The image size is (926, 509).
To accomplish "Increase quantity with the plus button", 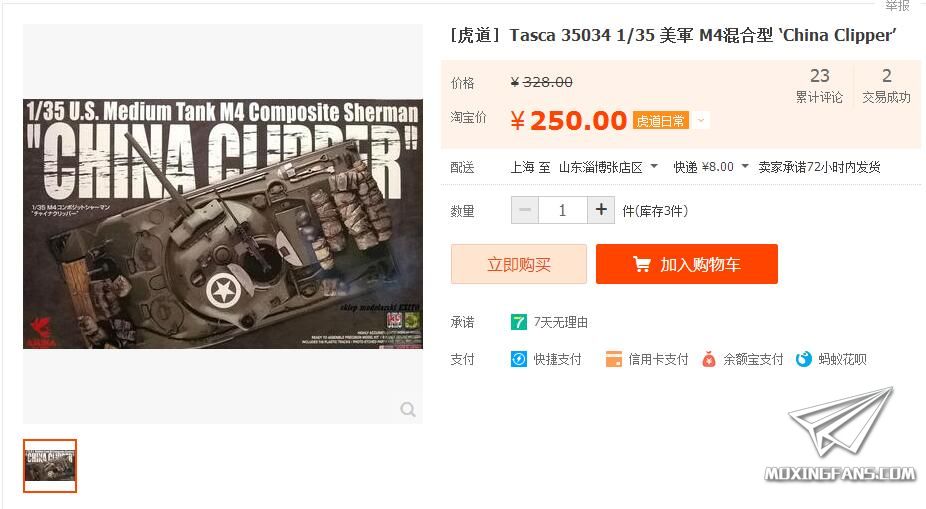I will (601, 210).
